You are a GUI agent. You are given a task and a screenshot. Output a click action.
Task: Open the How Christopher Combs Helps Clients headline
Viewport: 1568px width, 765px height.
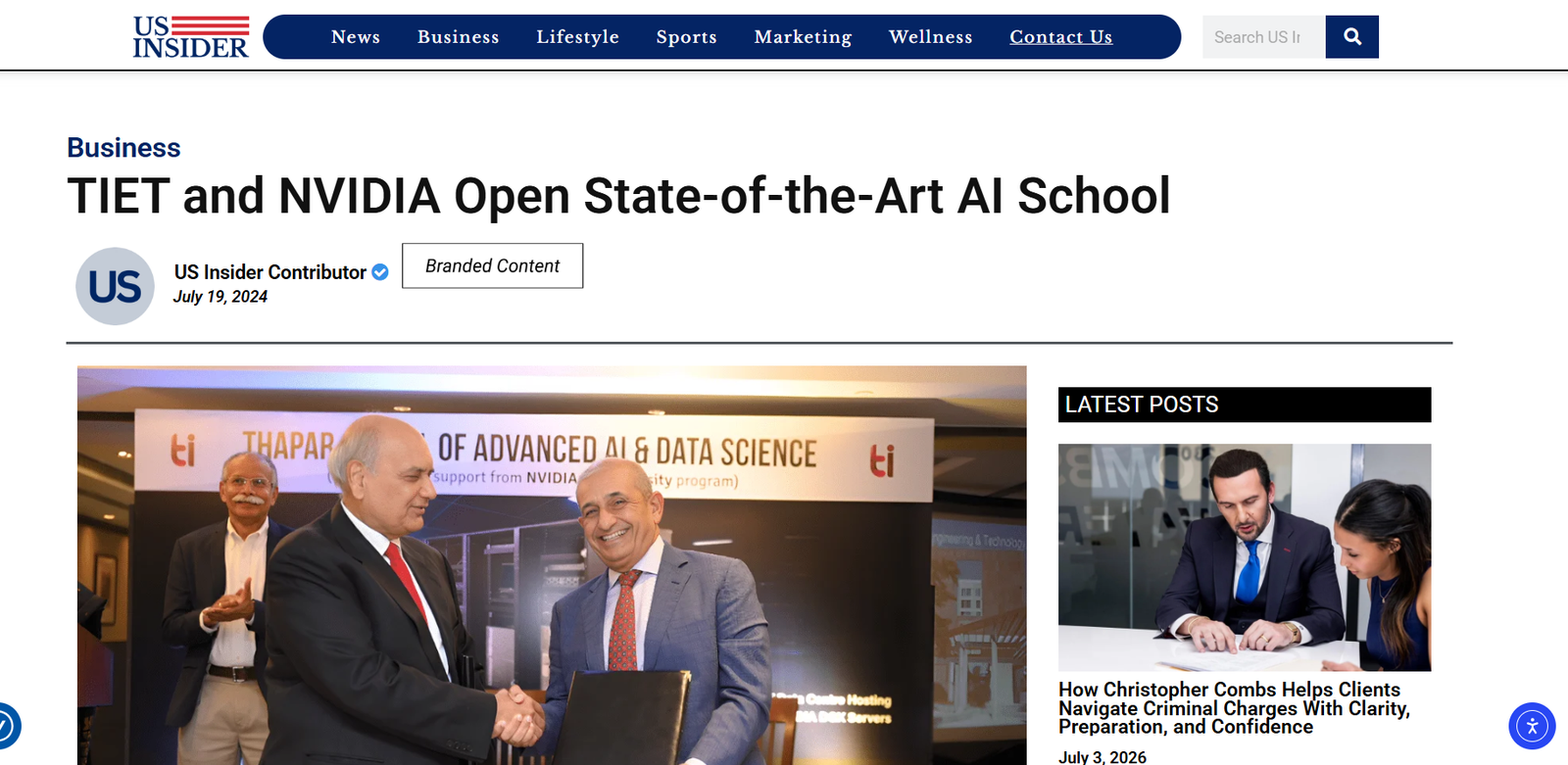pyautogui.click(x=1235, y=708)
